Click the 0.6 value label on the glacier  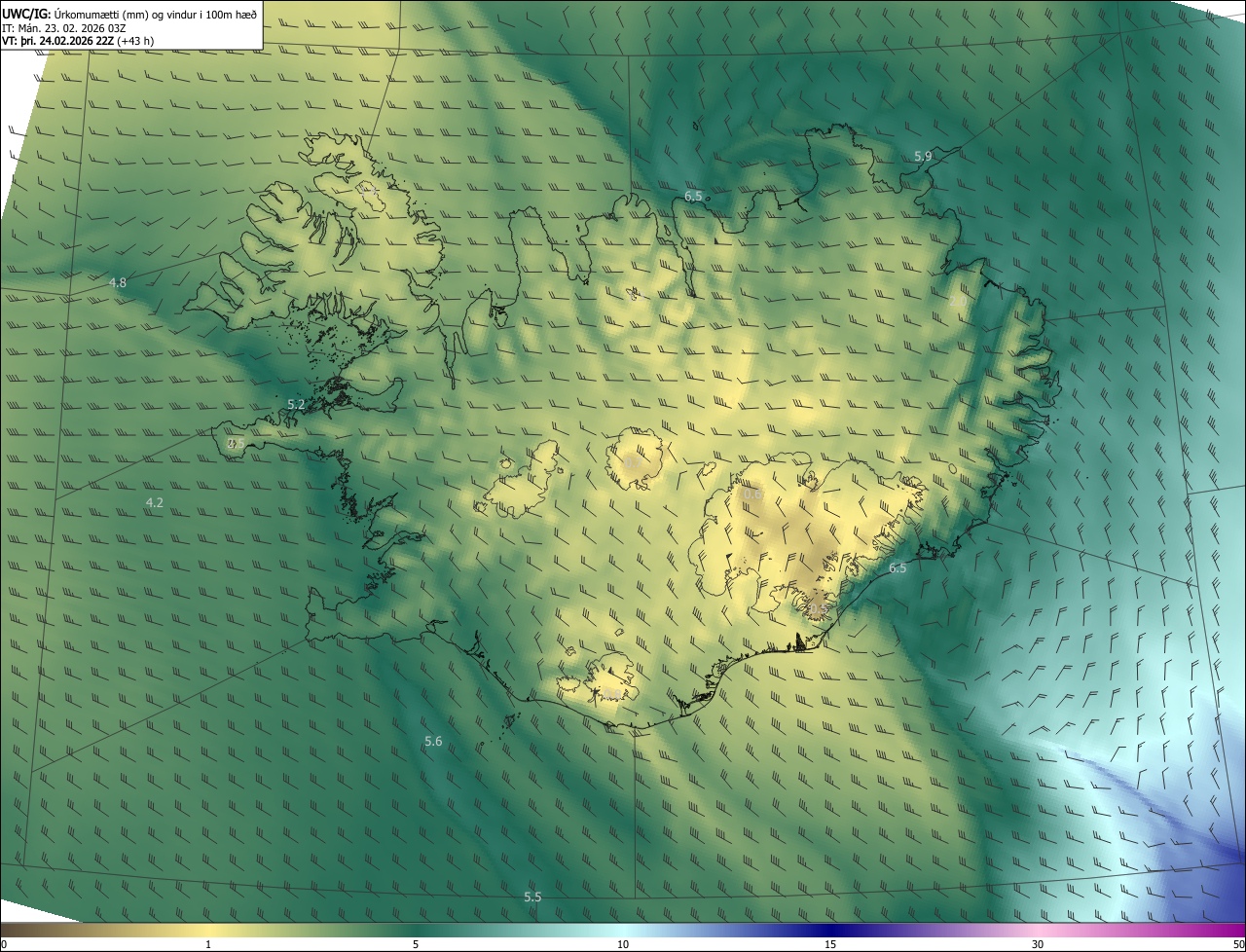pyautogui.click(x=752, y=494)
